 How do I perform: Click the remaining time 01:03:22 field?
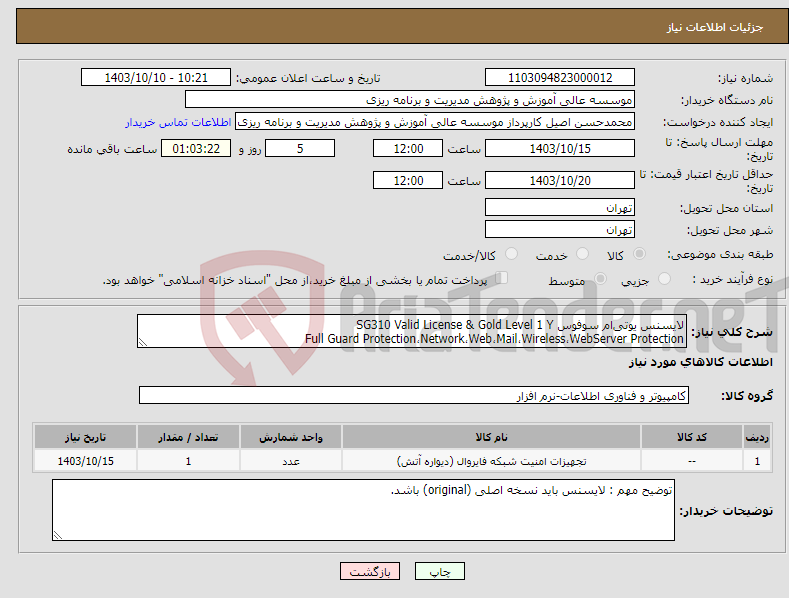196,148
